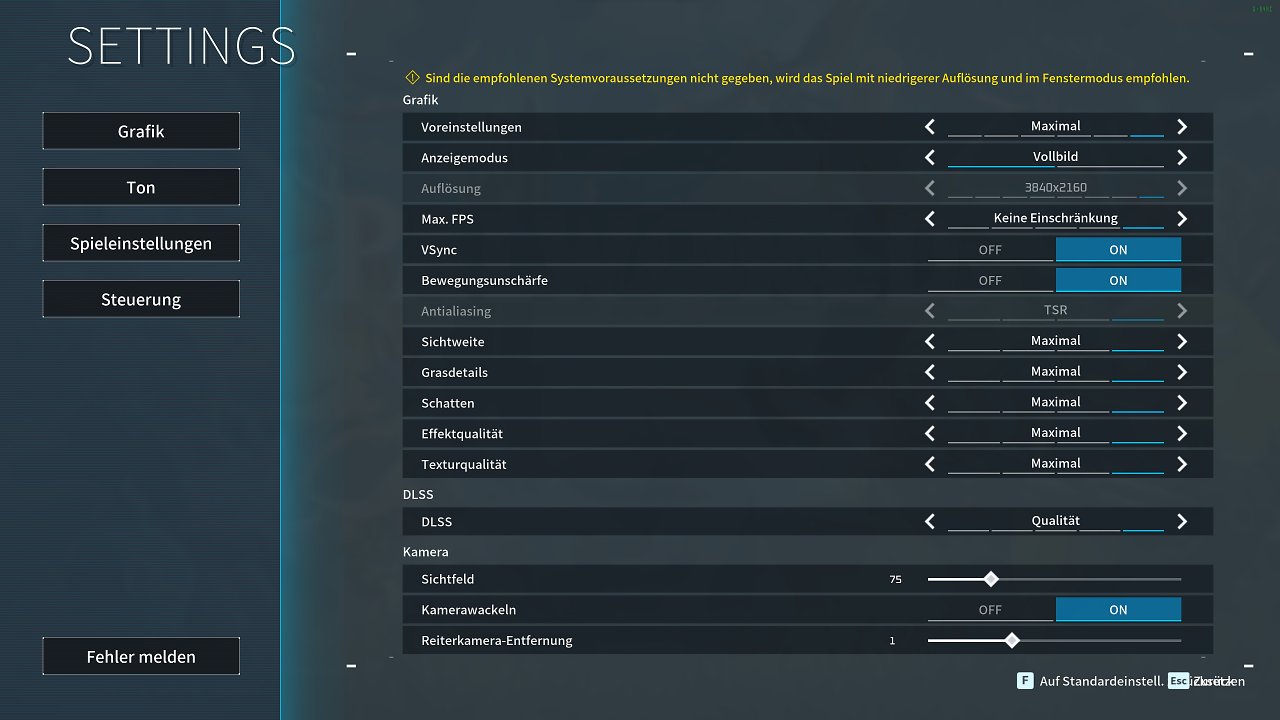Open the Spieleinstellungen tab
The image size is (1280, 720).
coord(141,243)
